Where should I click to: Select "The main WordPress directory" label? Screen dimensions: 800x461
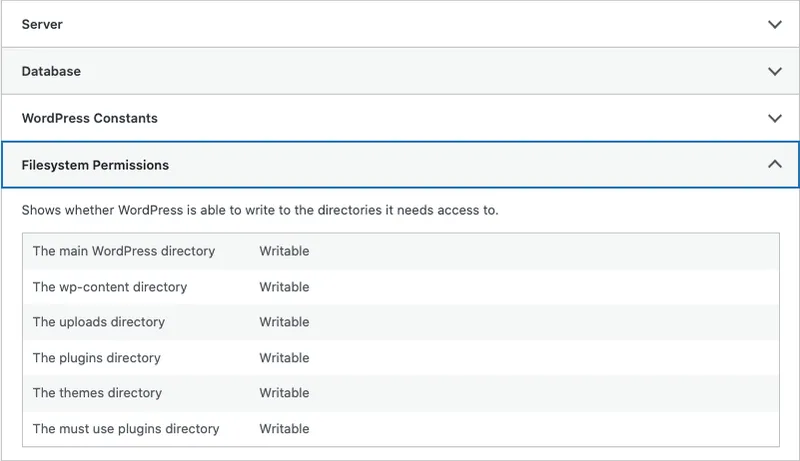point(124,251)
